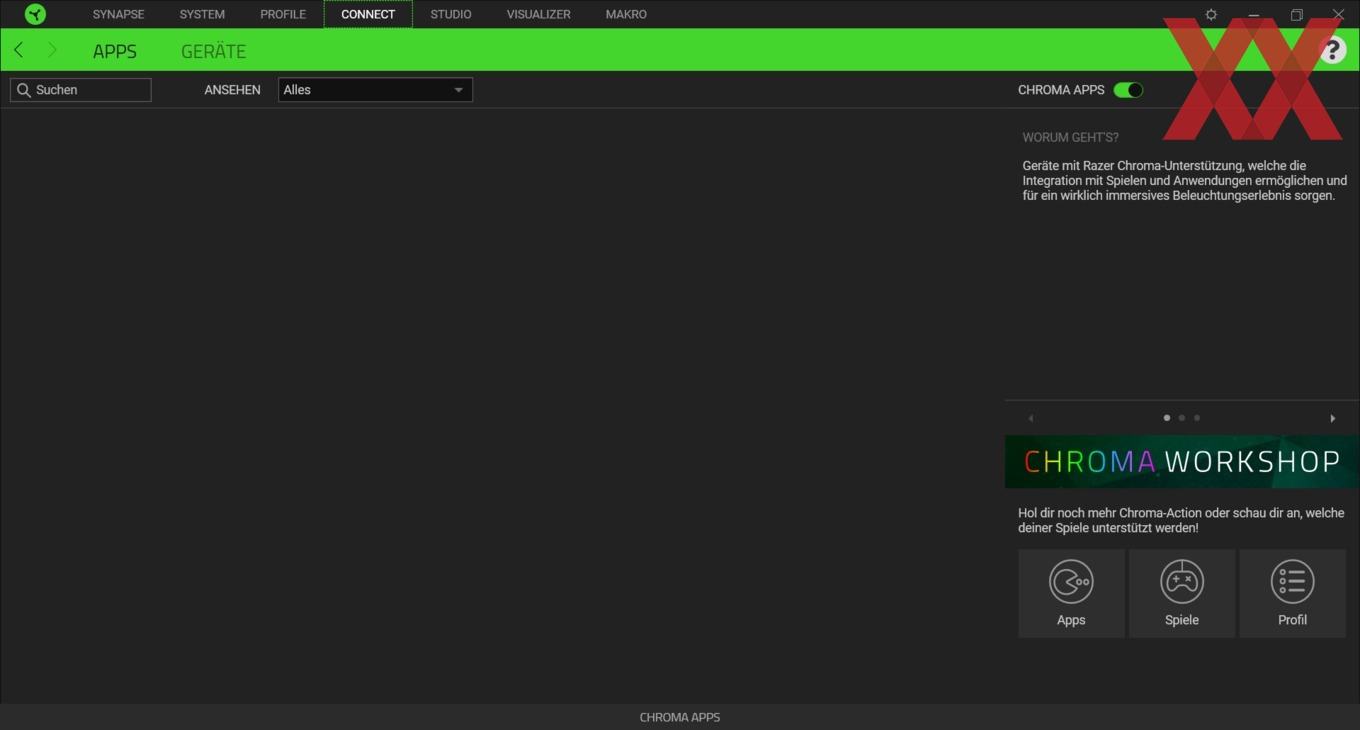This screenshot has width=1360, height=730.
Task: Click the Chroma Workshop banner
Action: [x=1182, y=461]
